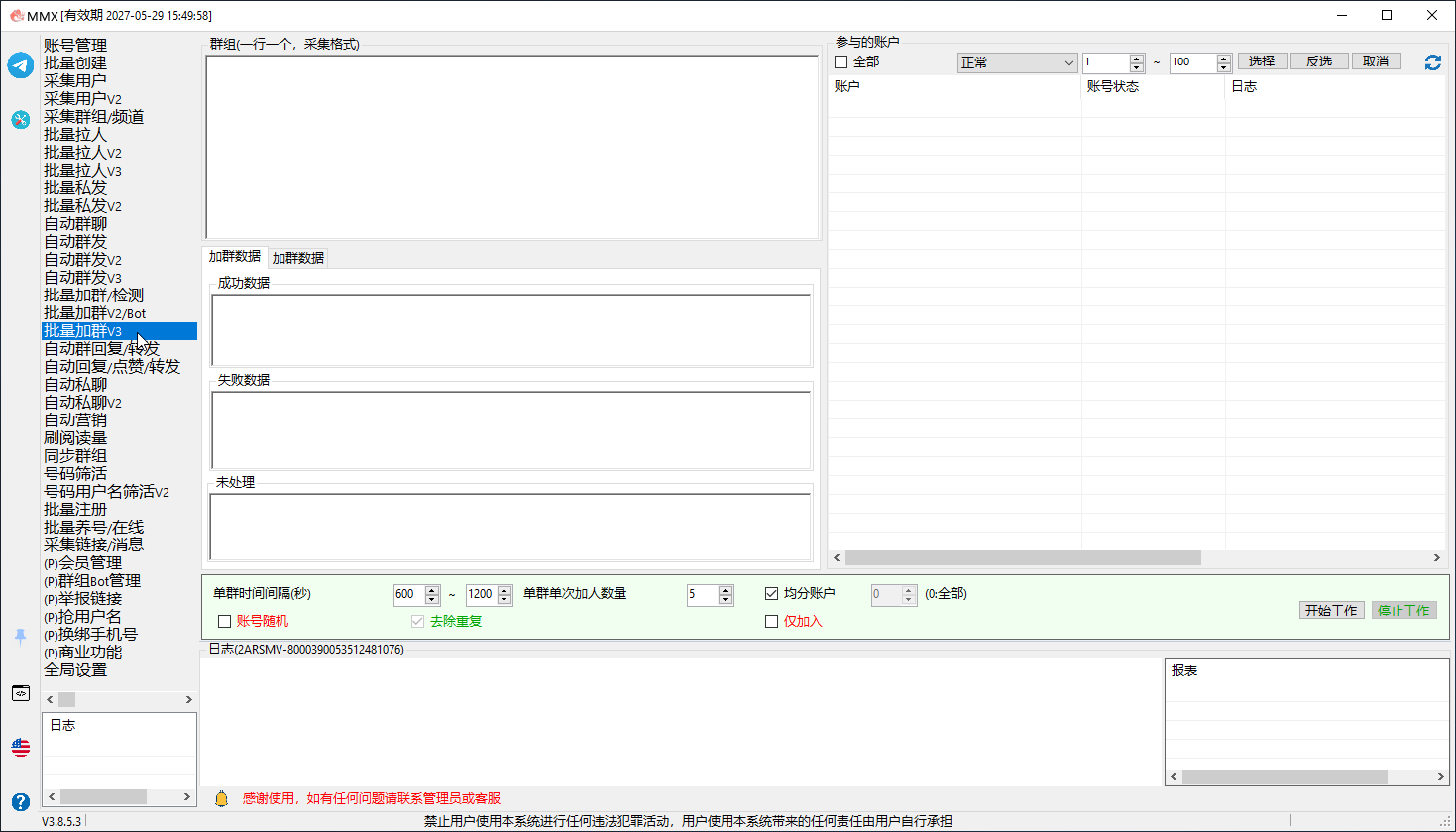Image resolution: width=1456 pixels, height=832 pixels.
Task: Select 批量注册 menu item
Action: 75,509
